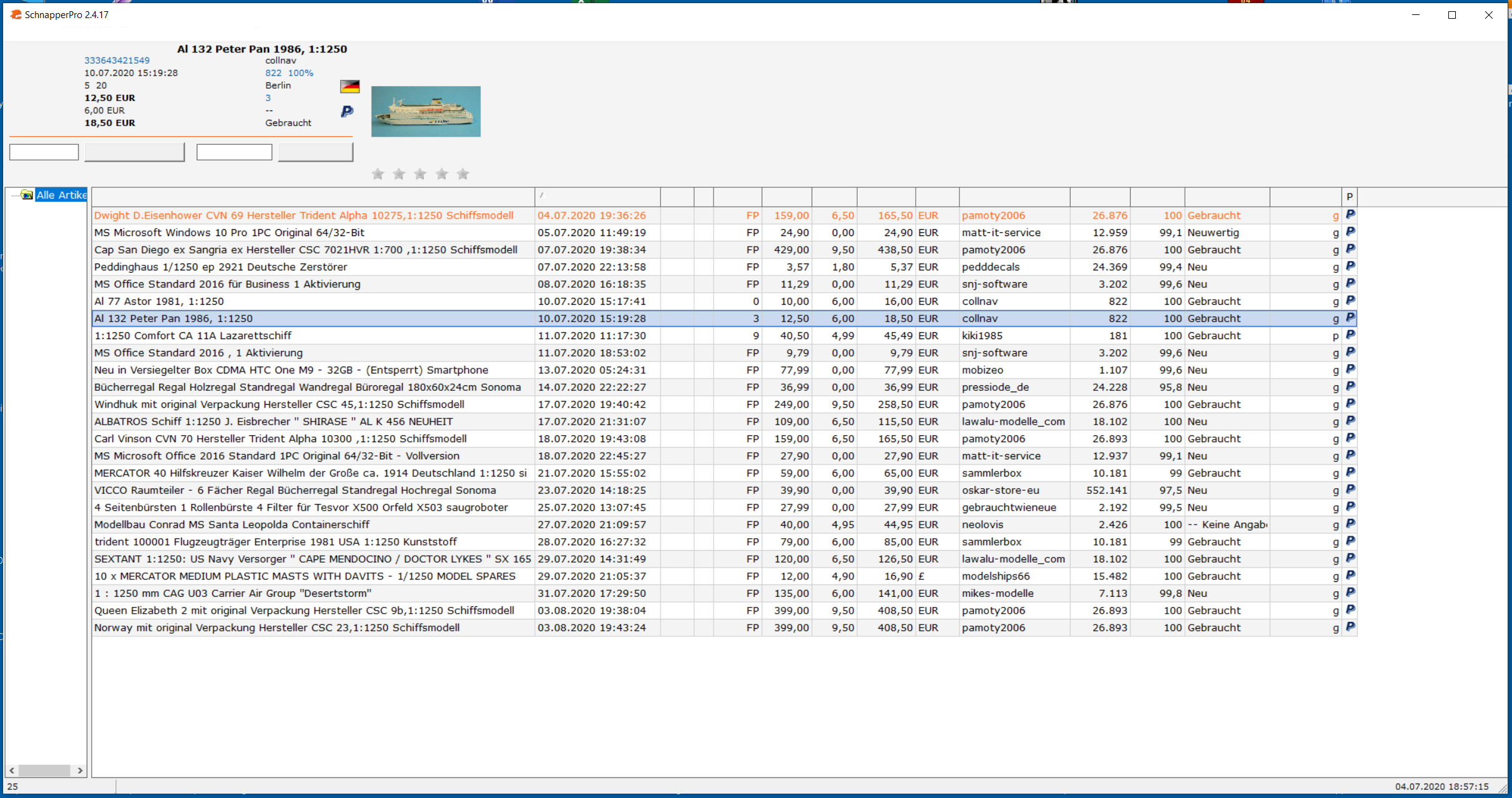
Task: Click the P column header
Action: pos(1349,197)
